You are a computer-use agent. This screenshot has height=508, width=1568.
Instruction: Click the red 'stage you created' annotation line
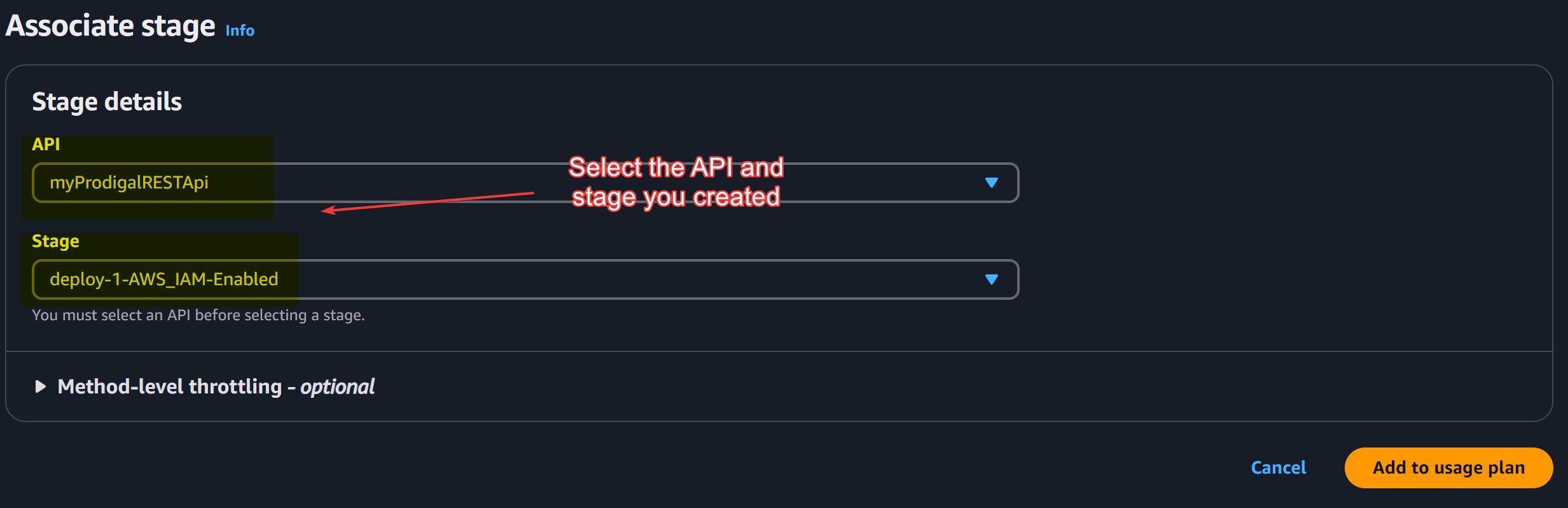coord(676,197)
